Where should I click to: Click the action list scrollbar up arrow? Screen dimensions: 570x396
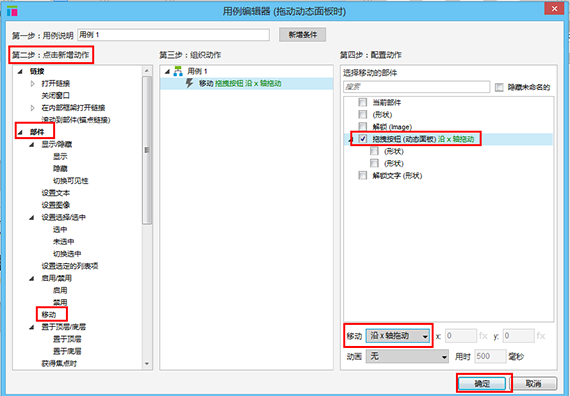(147, 71)
